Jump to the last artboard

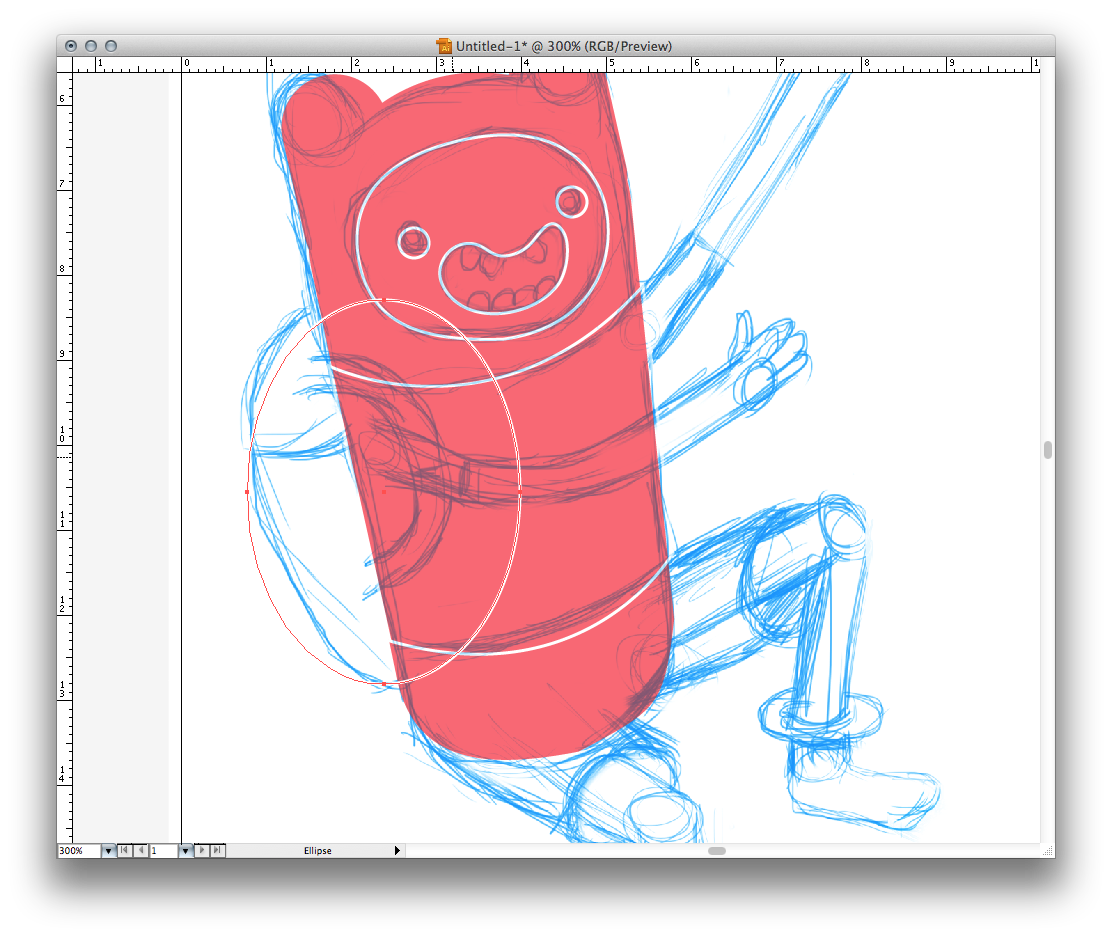pos(218,851)
